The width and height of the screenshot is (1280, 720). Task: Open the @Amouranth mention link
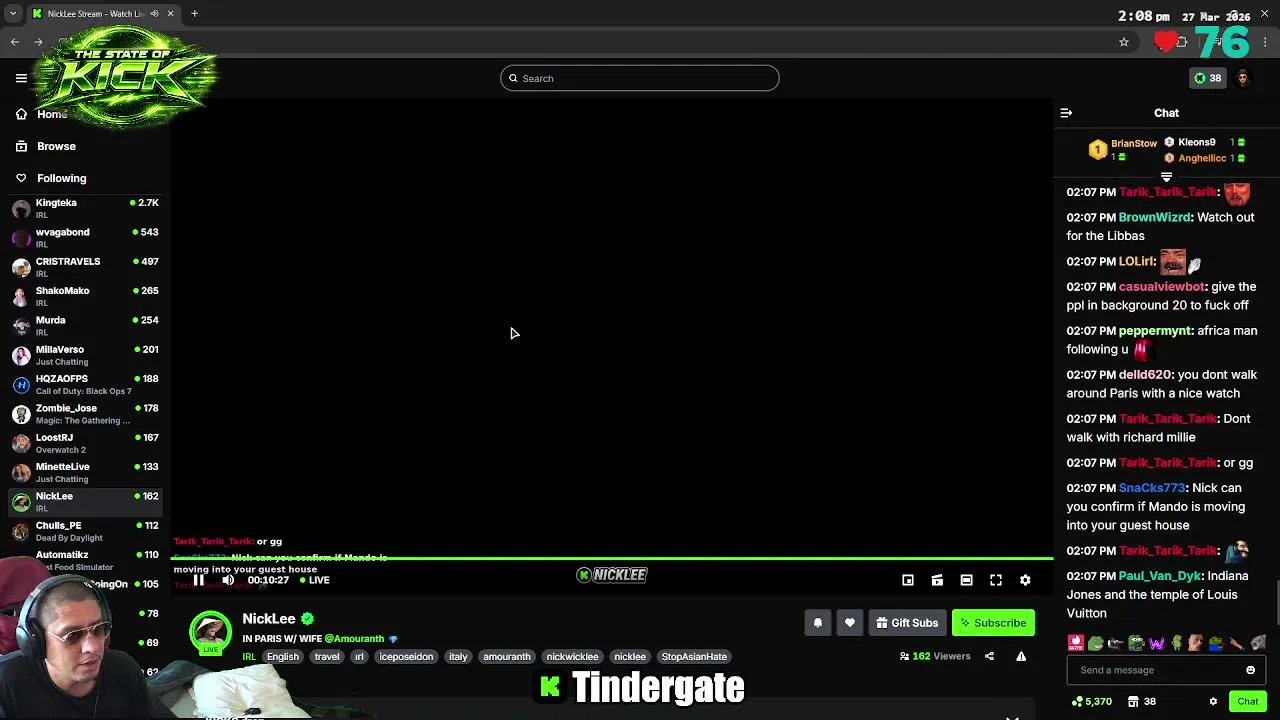pos(354,639)
